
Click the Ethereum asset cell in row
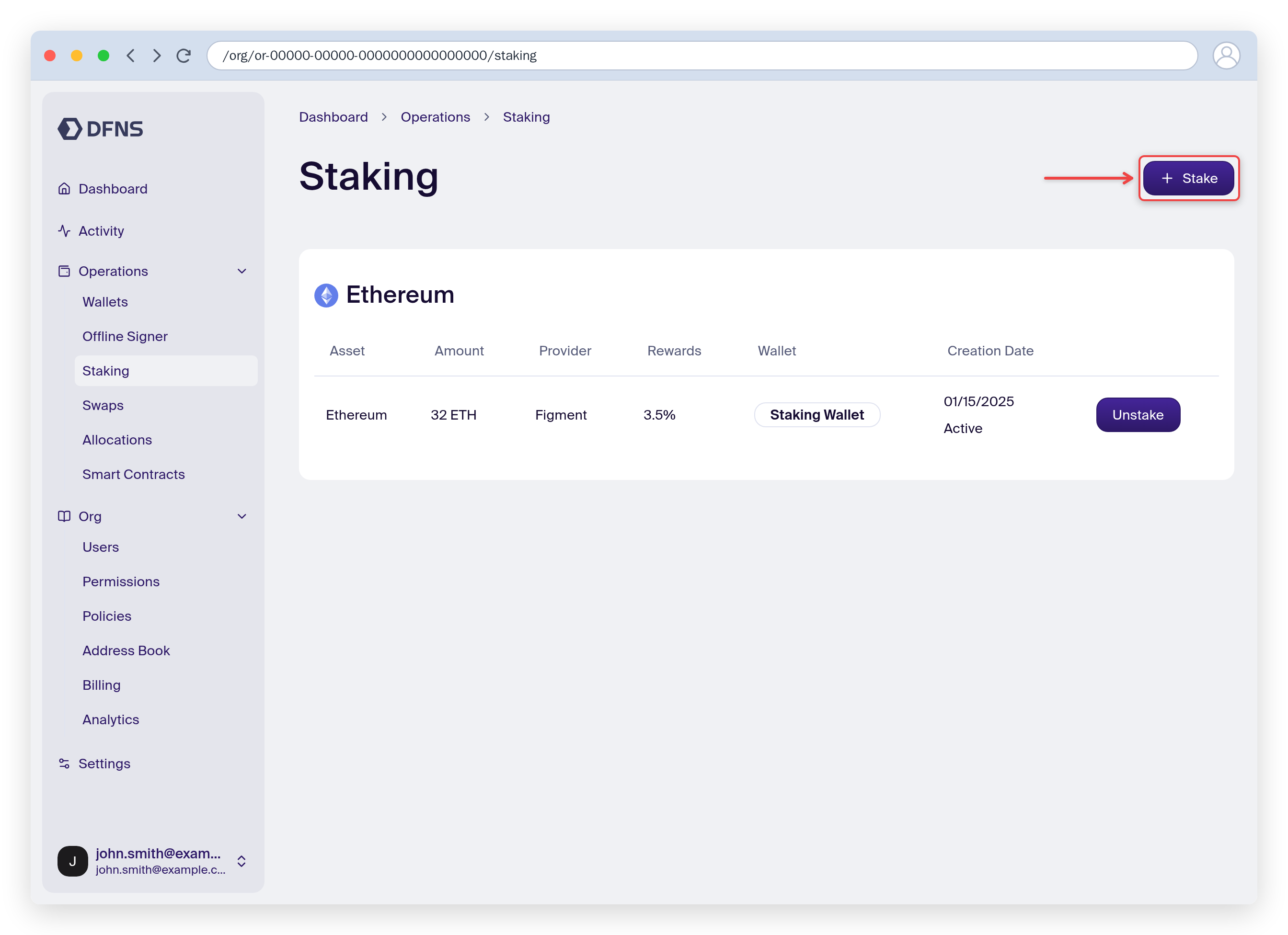pyautogui.click(x=356, y=414)
